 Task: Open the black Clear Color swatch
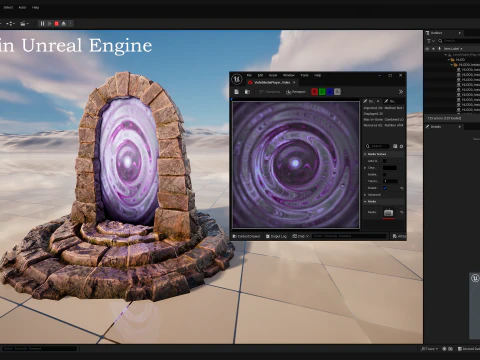390,168
